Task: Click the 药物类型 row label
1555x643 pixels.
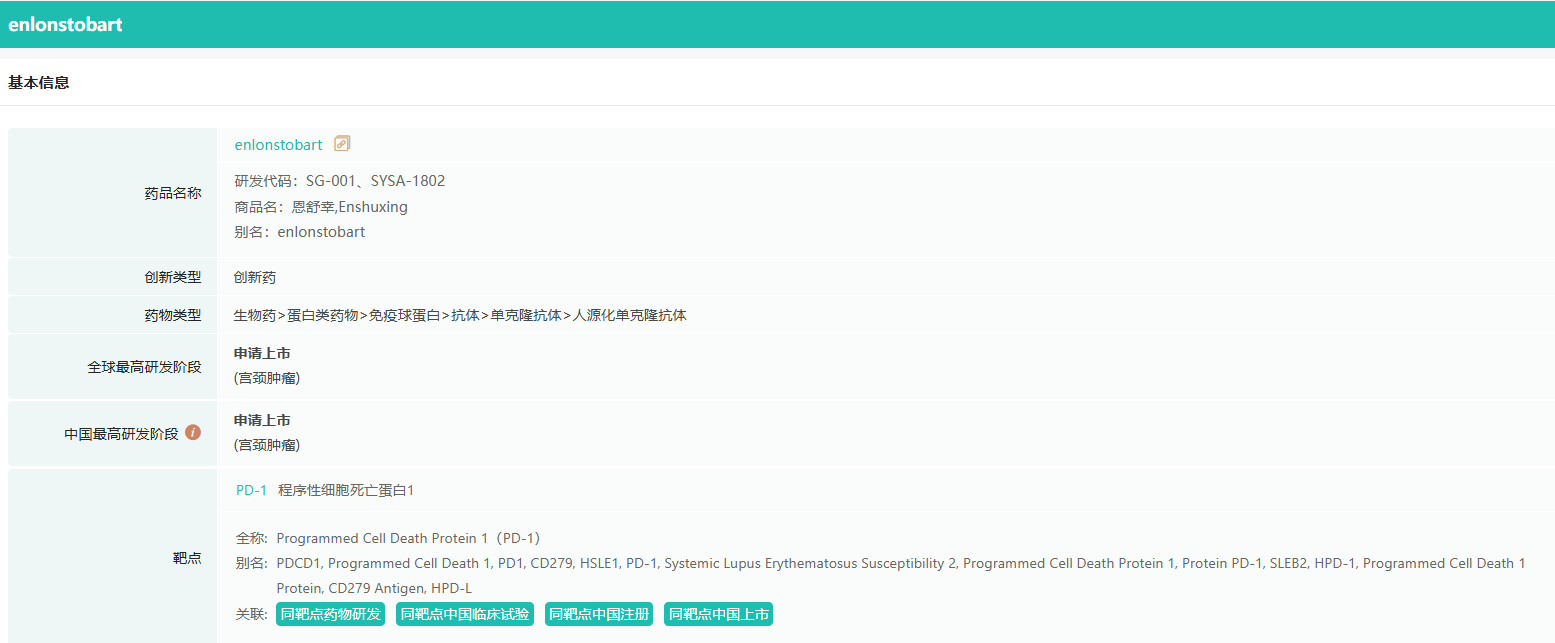Action: pos(173,315)
